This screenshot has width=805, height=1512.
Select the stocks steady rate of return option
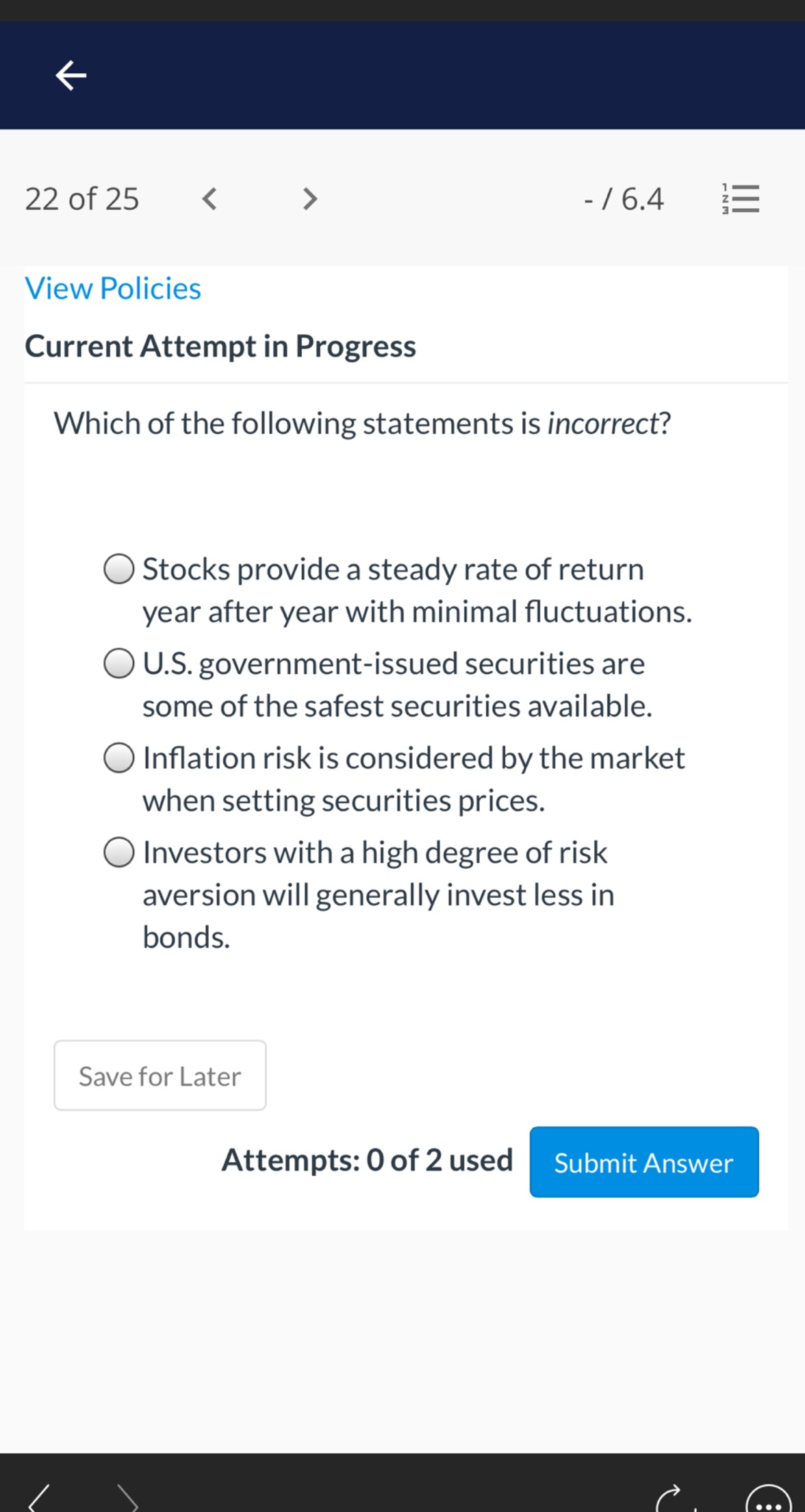(x=120, y=569)
